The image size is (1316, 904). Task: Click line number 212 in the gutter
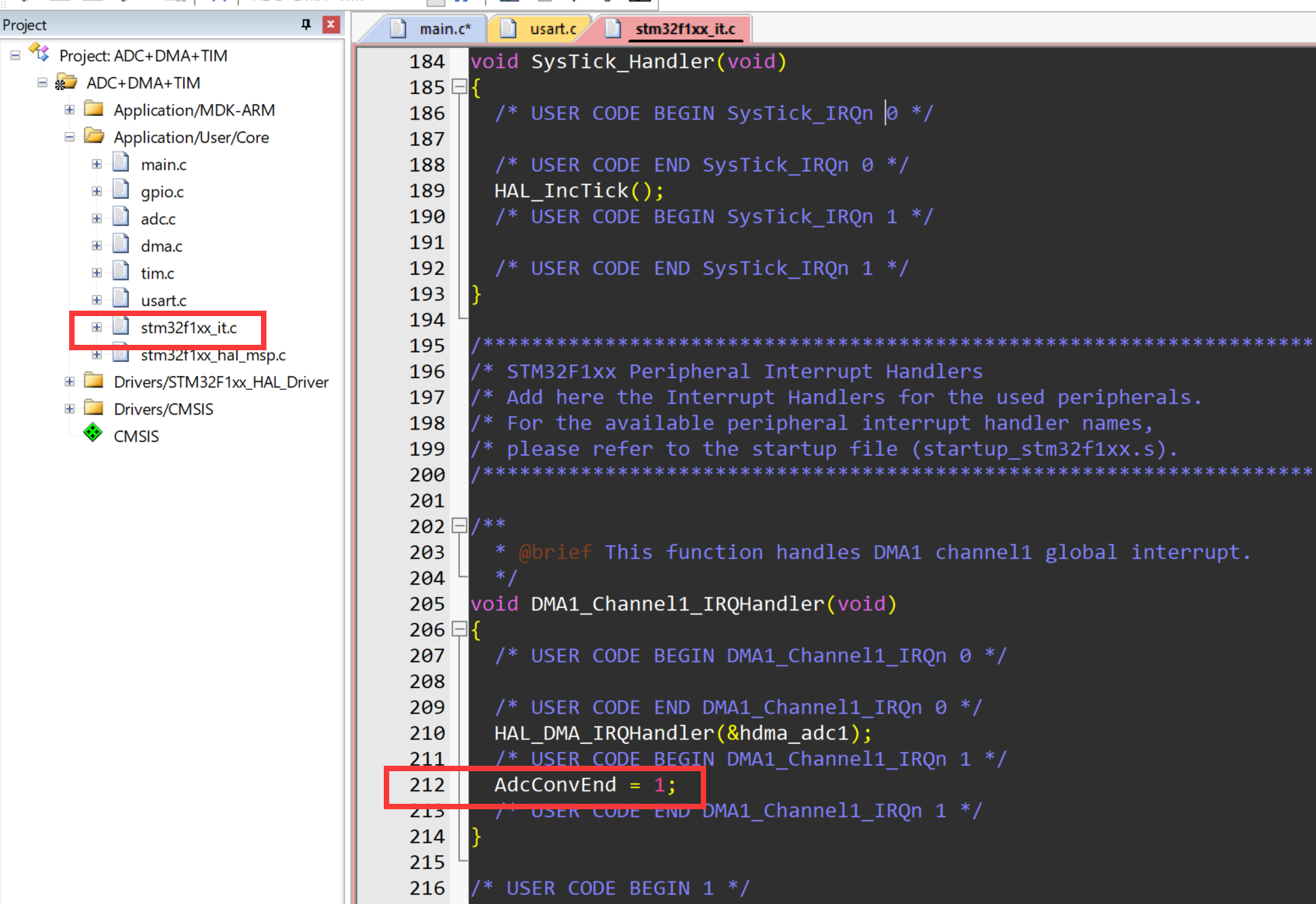[x=427, y=784]
